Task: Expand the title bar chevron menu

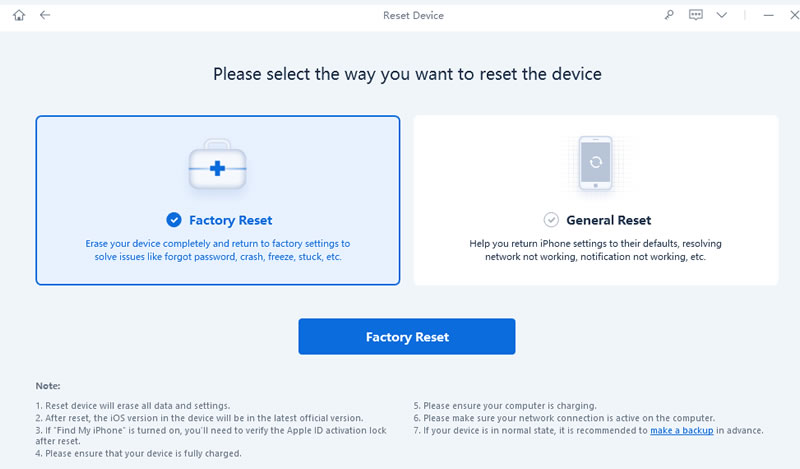Action: (721, 15)
